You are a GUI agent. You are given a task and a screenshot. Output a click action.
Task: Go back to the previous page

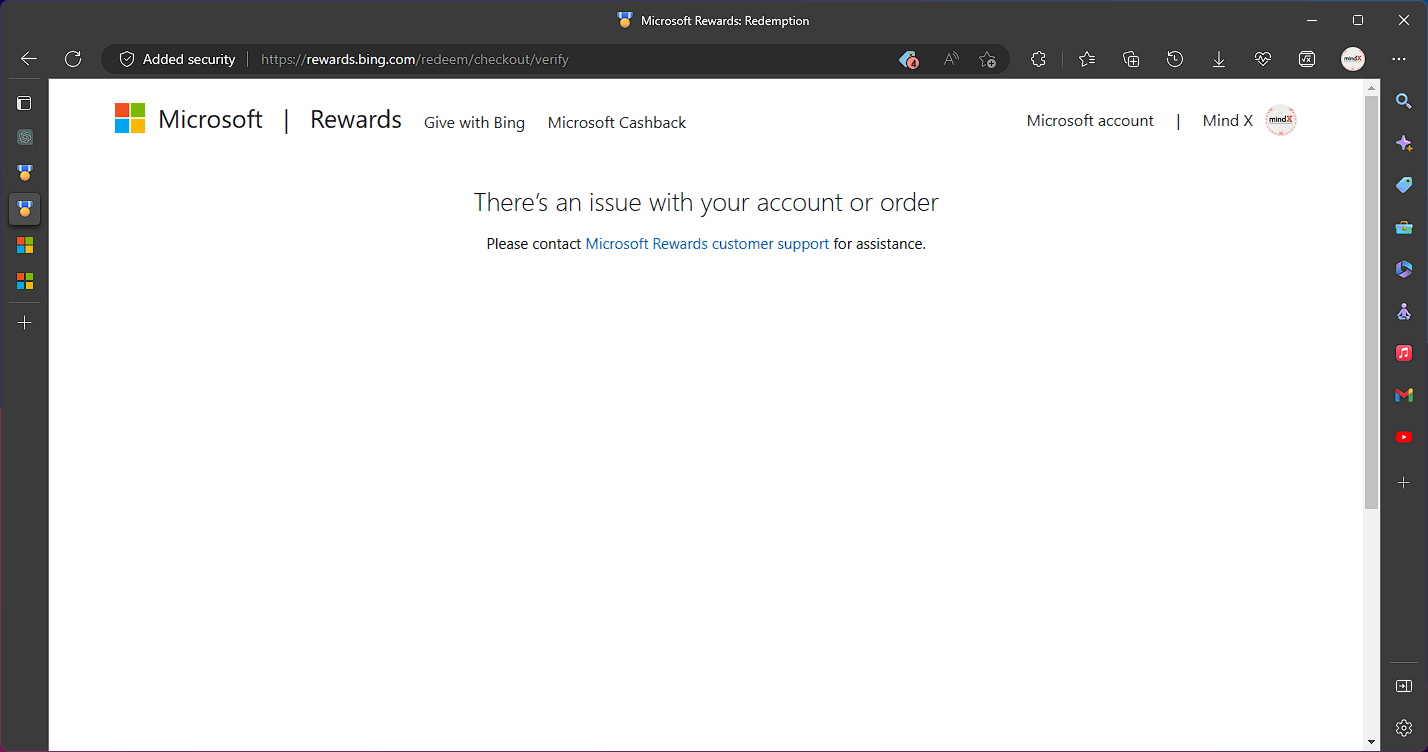(x=29, y=59)
